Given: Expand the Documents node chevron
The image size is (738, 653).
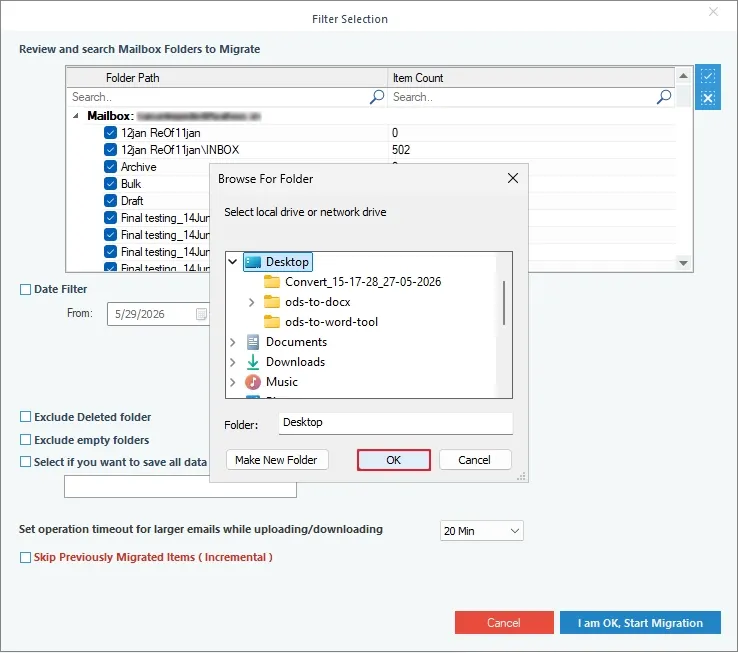Looking at the screenshot, I should tap(233, 342).
